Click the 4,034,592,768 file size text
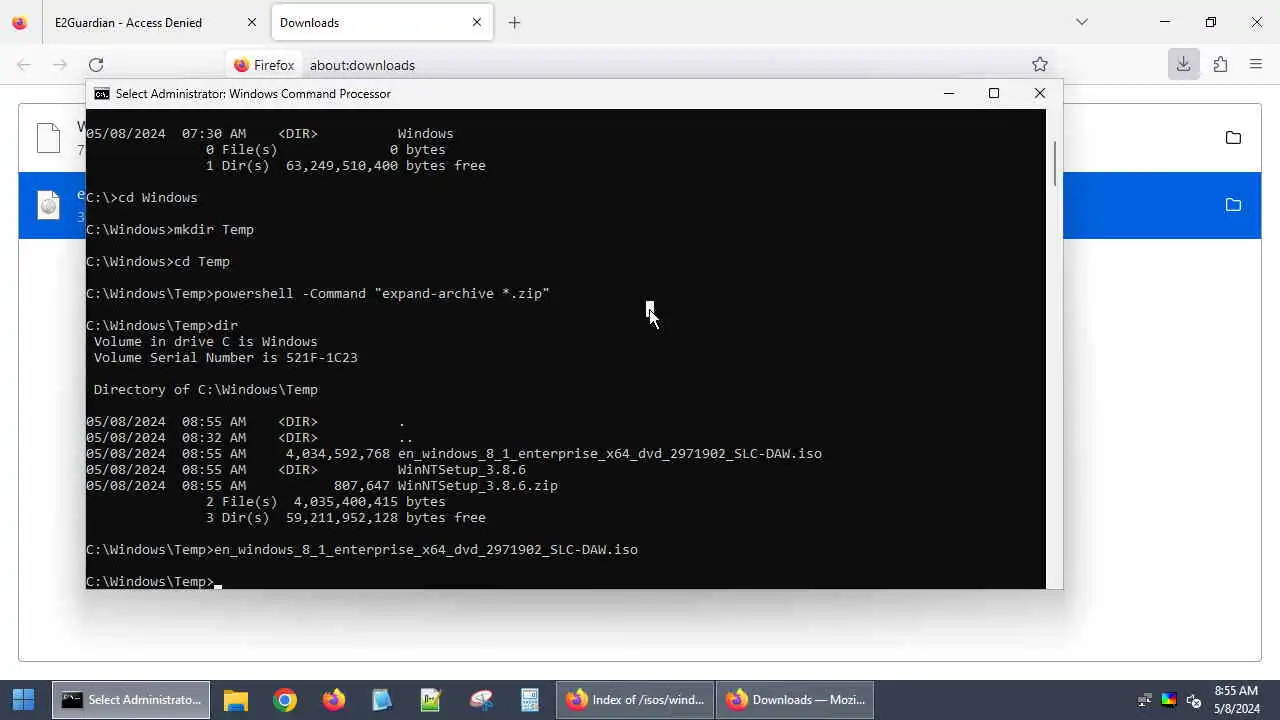This screenshot has height=720, width=1280. click(337, 454)
